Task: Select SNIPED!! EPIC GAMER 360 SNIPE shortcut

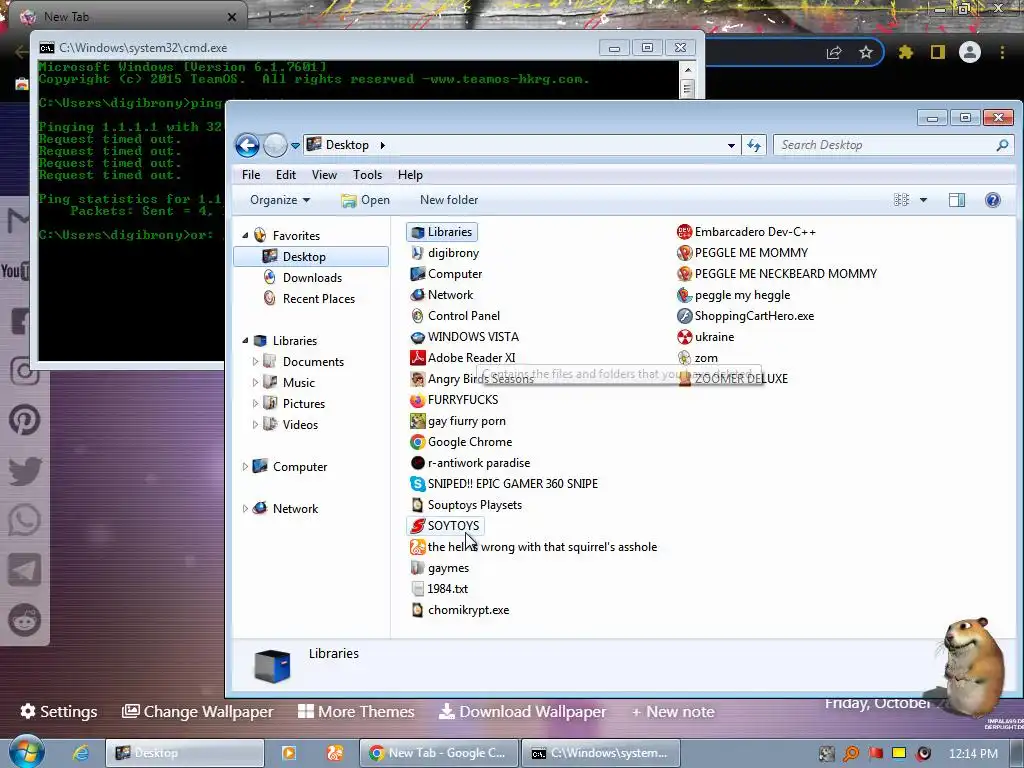Action: click(x=504, y=484)
